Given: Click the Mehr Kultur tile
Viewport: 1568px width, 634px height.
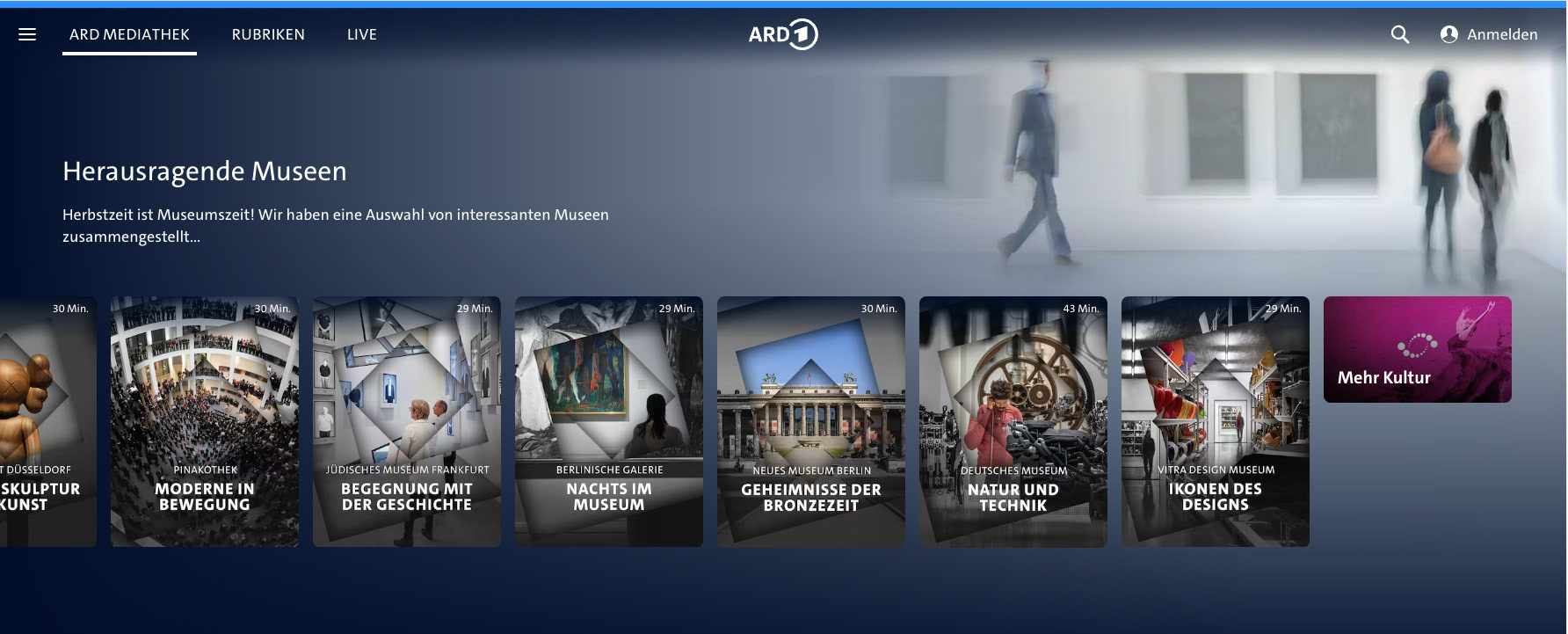Looking at the screenshot, I should coord(1418,349).
